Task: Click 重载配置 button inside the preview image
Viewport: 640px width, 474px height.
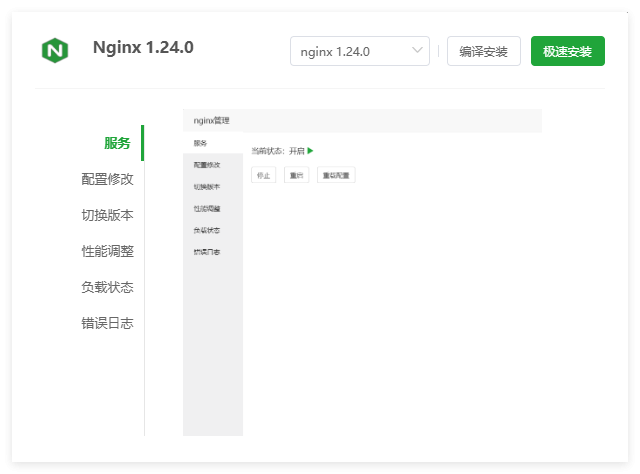Action: (x=336, y=175)
